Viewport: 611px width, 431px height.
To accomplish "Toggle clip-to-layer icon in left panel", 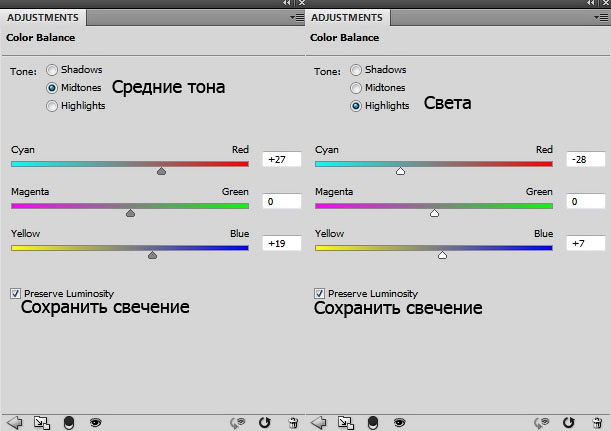I will (69, 422).
